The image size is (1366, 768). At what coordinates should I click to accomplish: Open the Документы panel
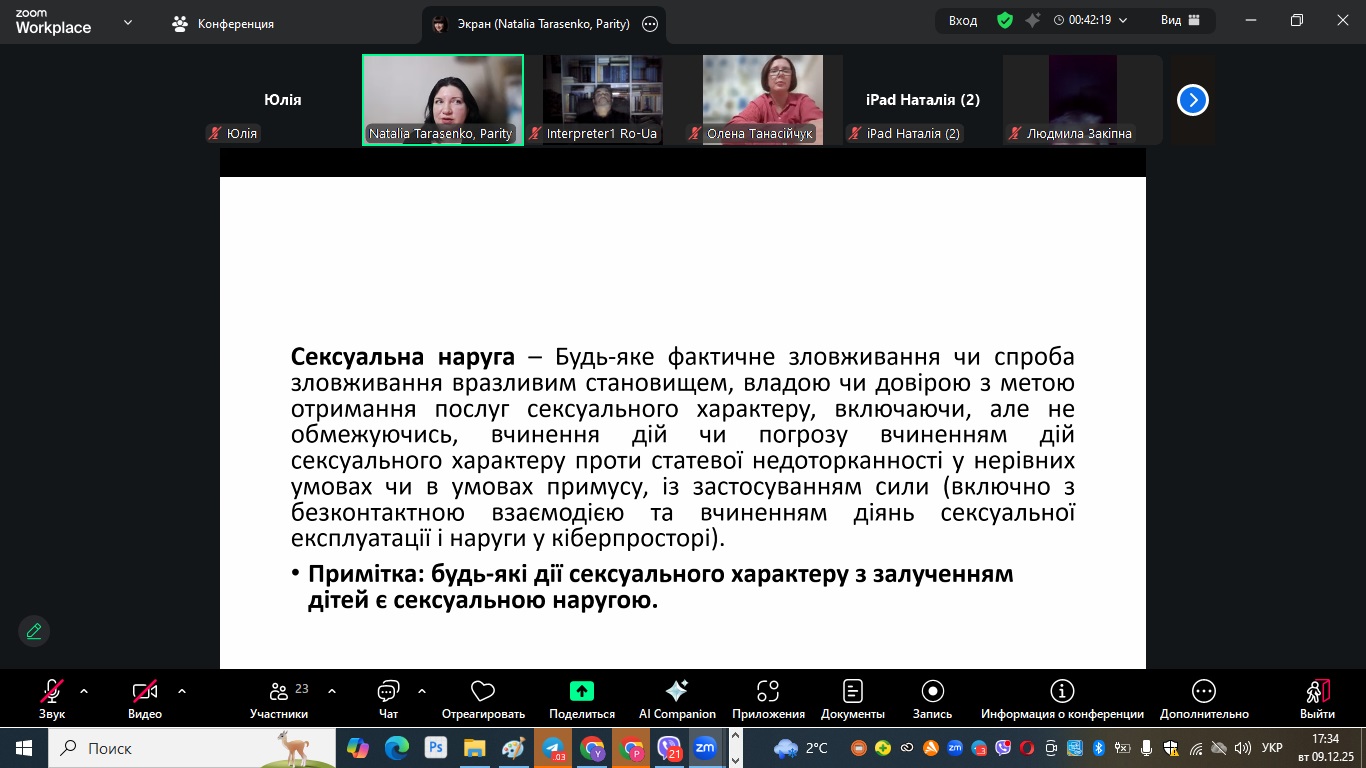click(x=852, y=691)
